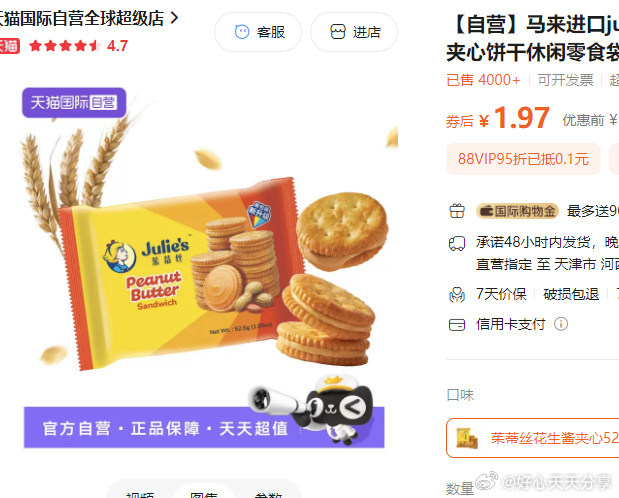This screenshot has width=619, height=498.
Task: Click the delivery truck icon beside 承诺48小时内发货
Action: click(457, 243)
